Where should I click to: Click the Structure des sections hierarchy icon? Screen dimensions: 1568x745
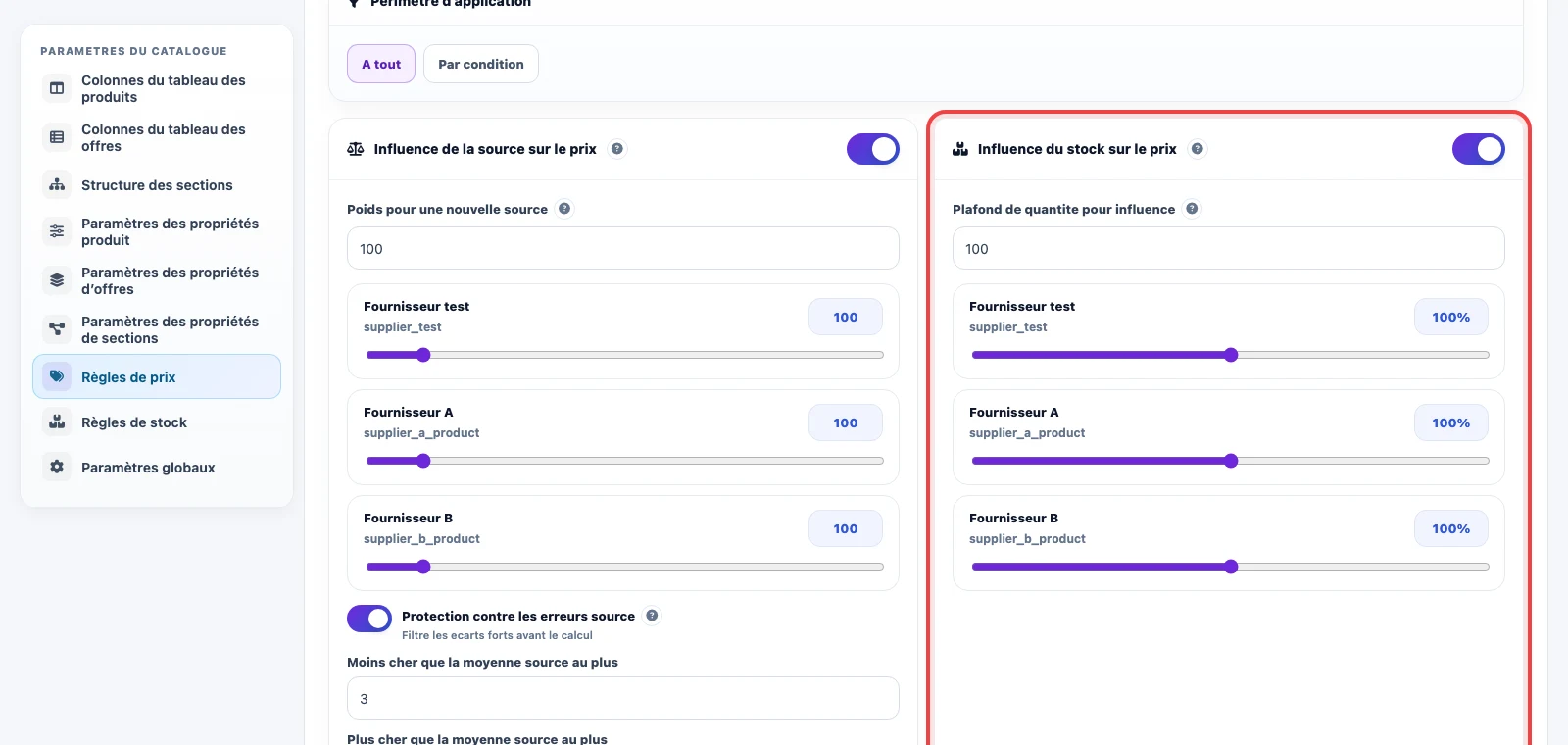[57, 184]
